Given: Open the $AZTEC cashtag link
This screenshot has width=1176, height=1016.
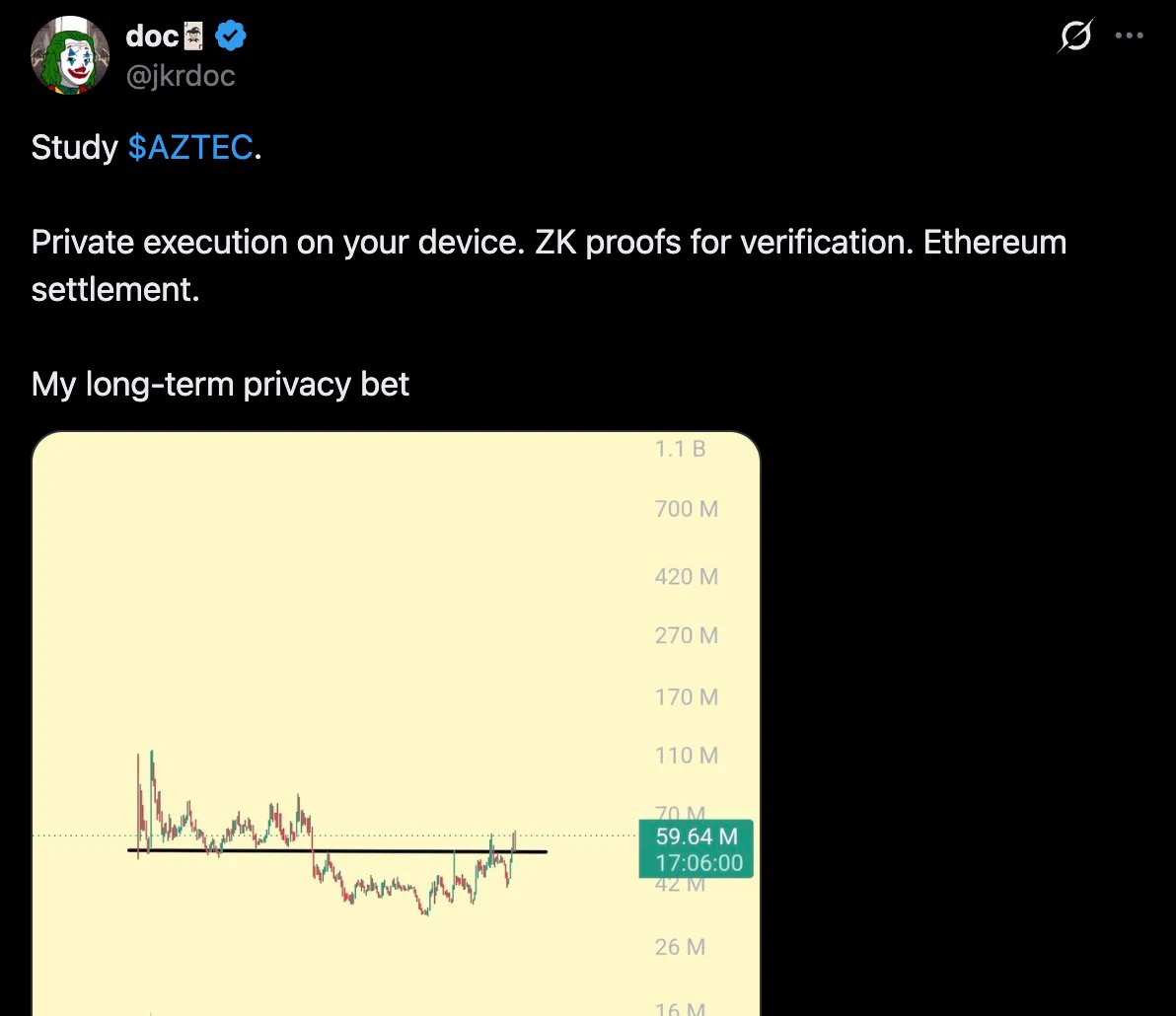Looking at the screenshot, I should coord(190,147).
